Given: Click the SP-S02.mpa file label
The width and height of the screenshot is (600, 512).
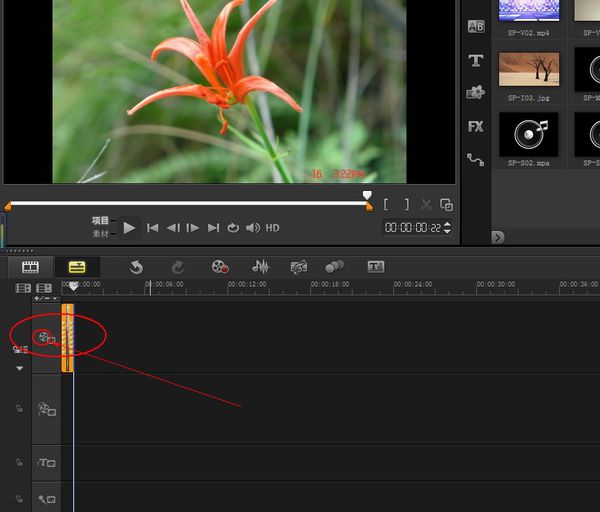Looking at the screenshot, I should 528,163.
